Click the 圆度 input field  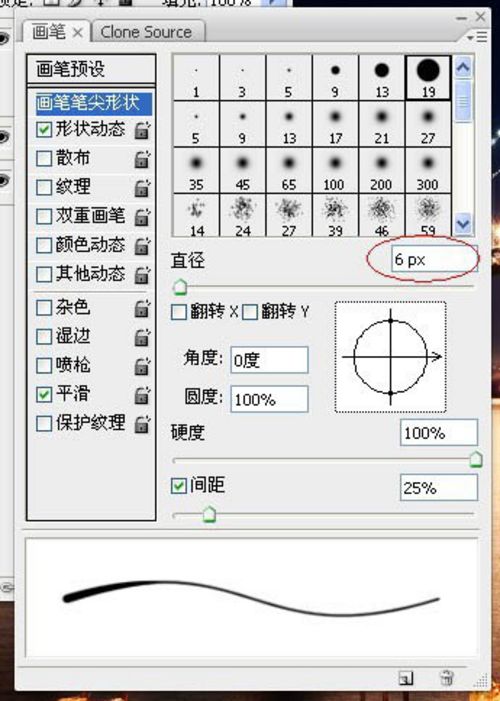(x=269, y=399)
